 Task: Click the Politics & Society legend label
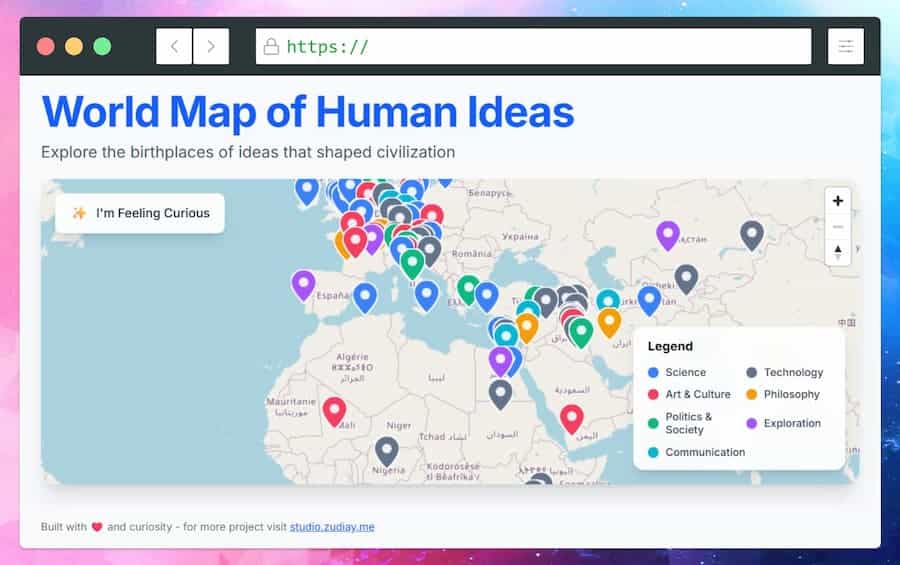[689, 423]
